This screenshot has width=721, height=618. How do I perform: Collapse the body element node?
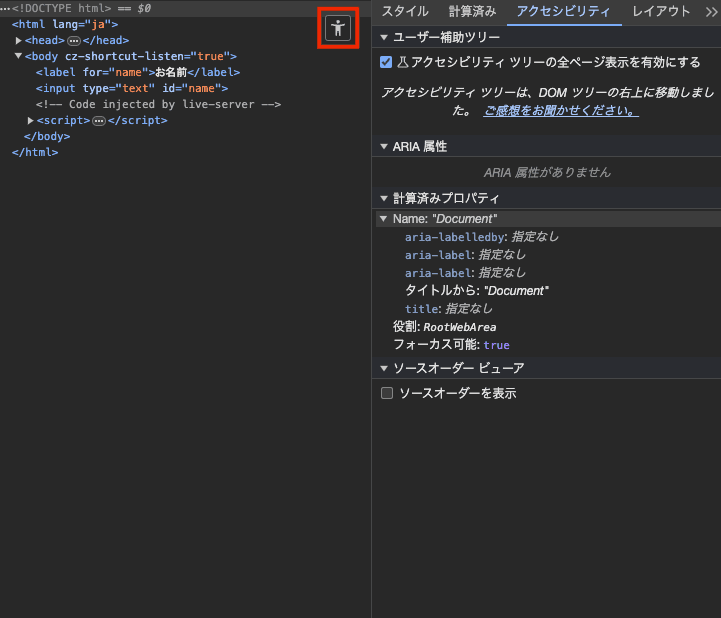click(18, 57)
